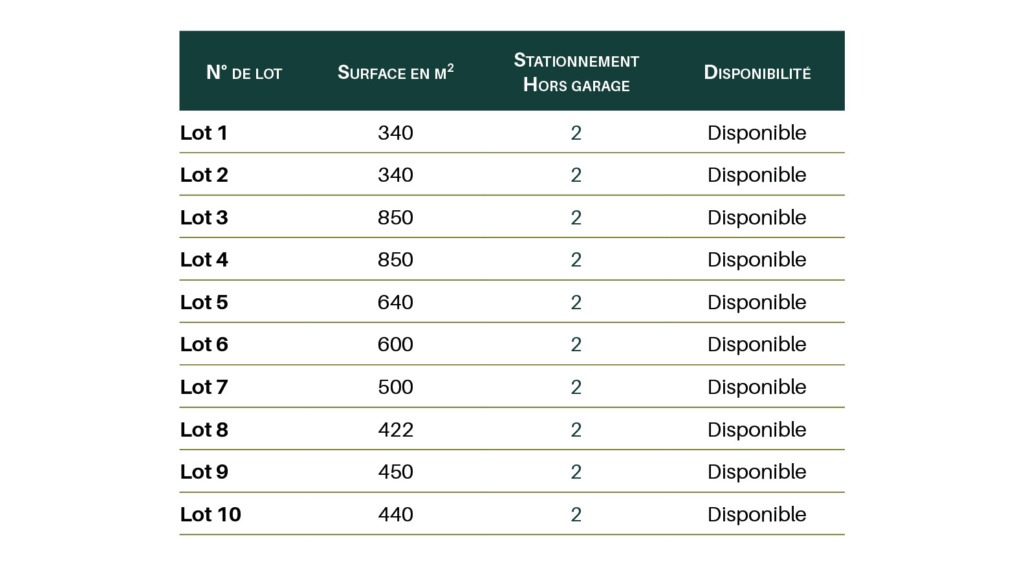
Task: Click the 'Lot 9' row label
Action: coord(204,472)
